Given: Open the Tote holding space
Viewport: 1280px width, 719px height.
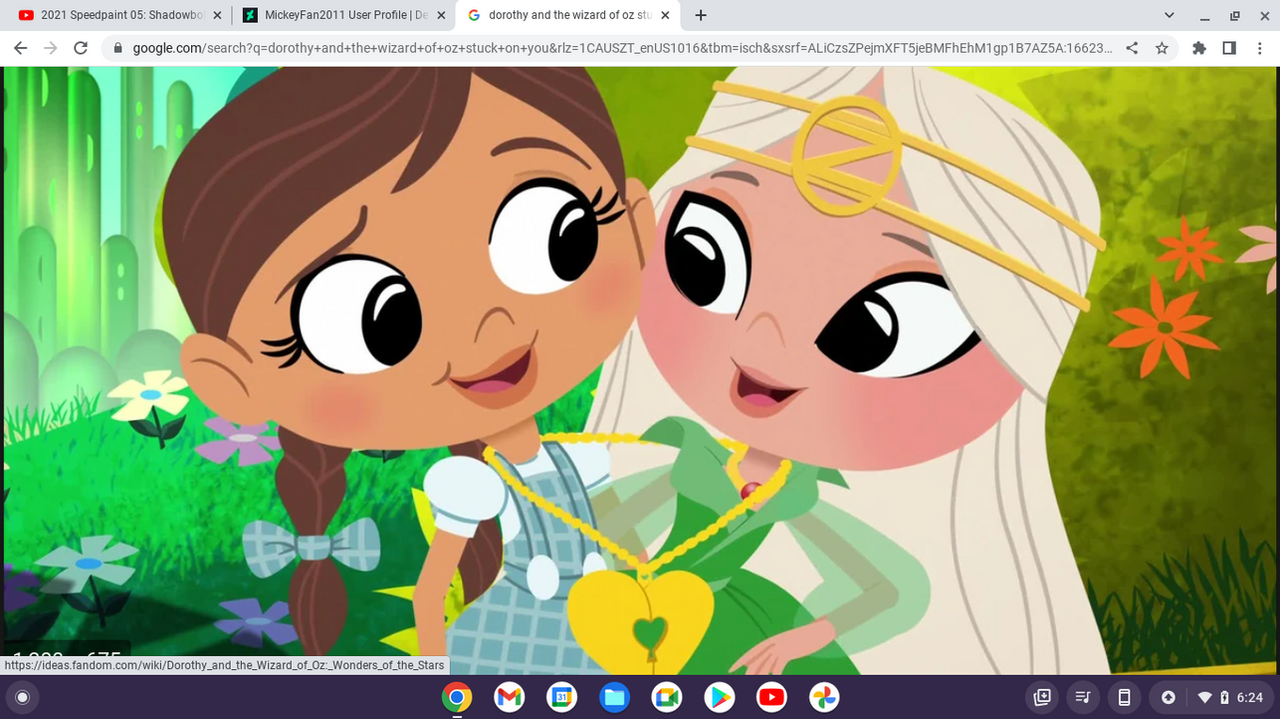Looking at the screenshot, I should [x=1042, y=697].
